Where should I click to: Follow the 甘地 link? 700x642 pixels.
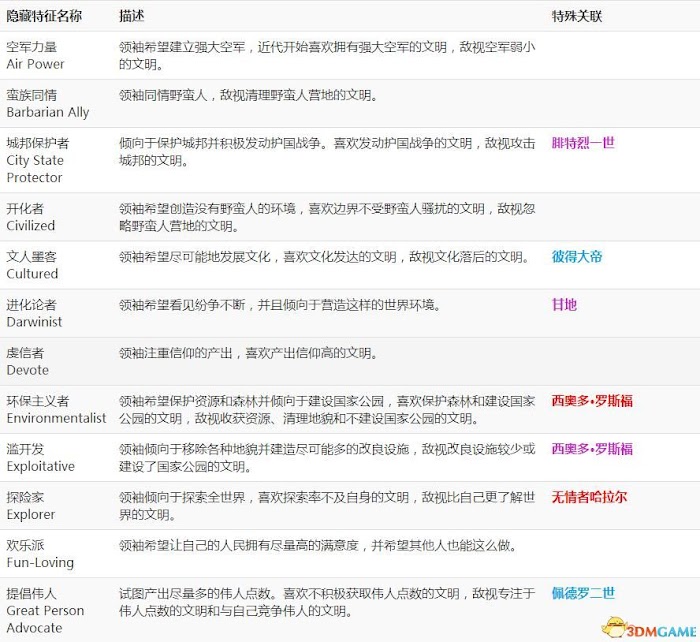[564, 304]
